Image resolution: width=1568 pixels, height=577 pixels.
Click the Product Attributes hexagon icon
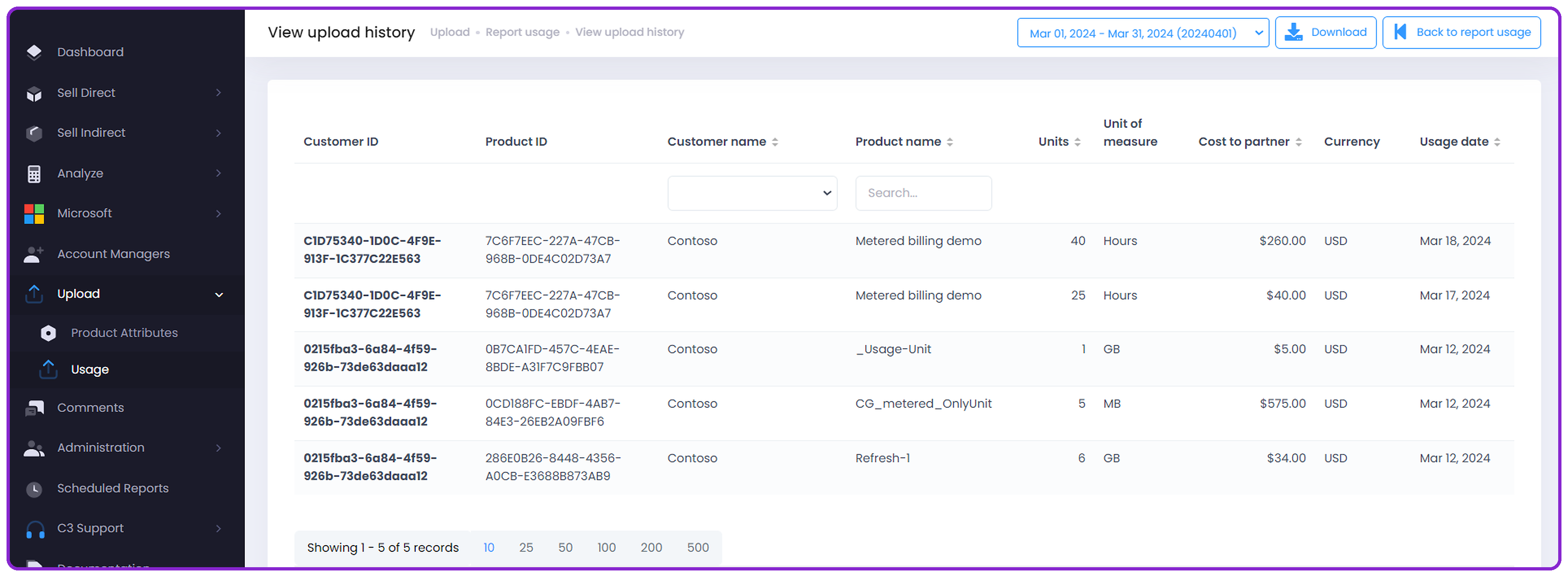pyautogui.click(x=48, y=333)
